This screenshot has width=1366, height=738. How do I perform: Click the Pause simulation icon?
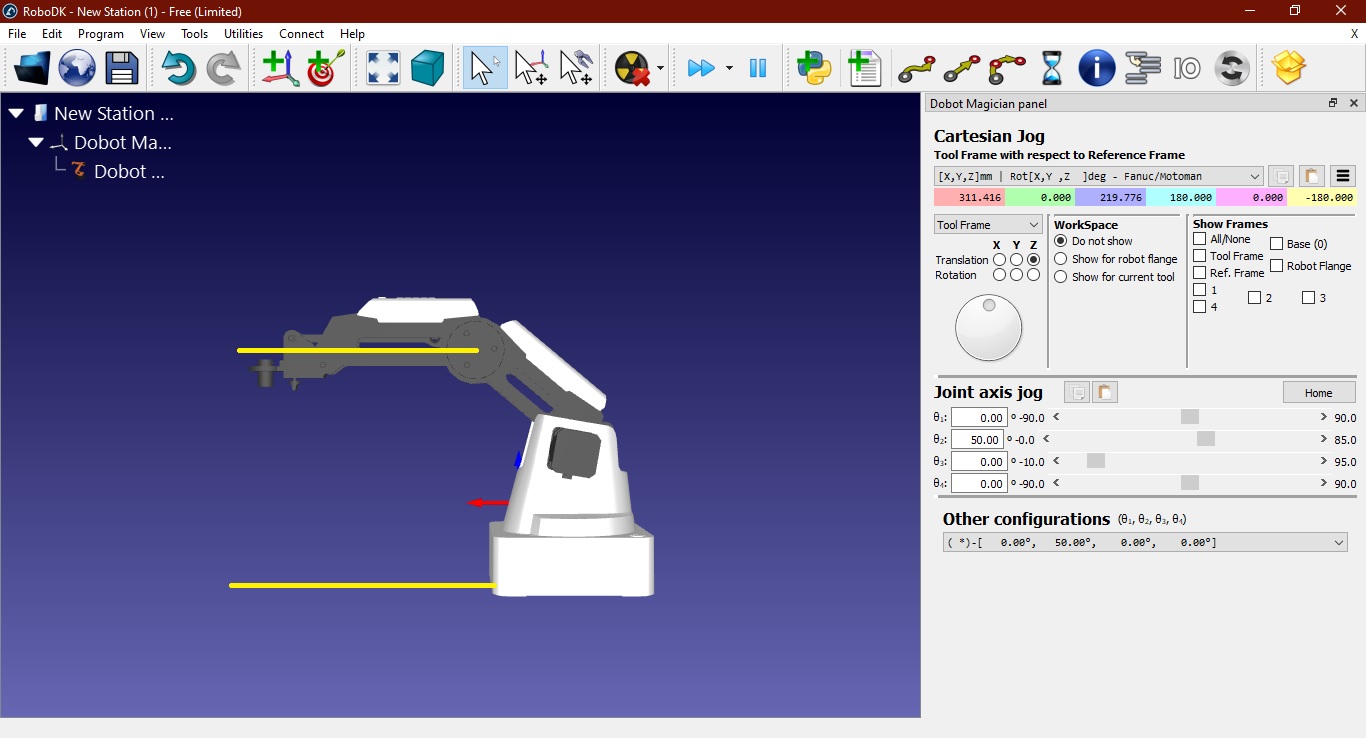pos(758,68)
